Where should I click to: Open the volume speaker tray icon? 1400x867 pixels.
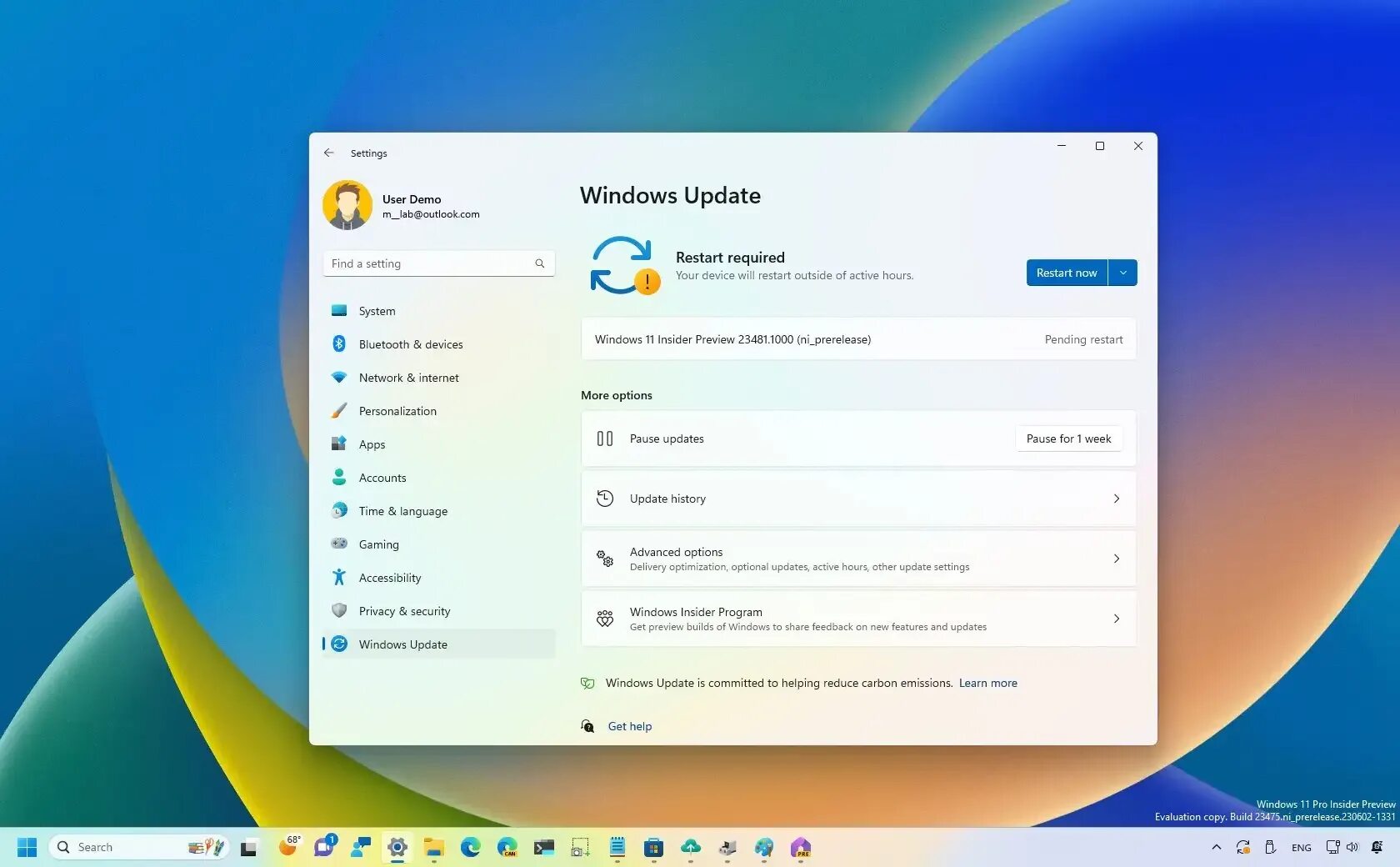tap(1352, 847)
